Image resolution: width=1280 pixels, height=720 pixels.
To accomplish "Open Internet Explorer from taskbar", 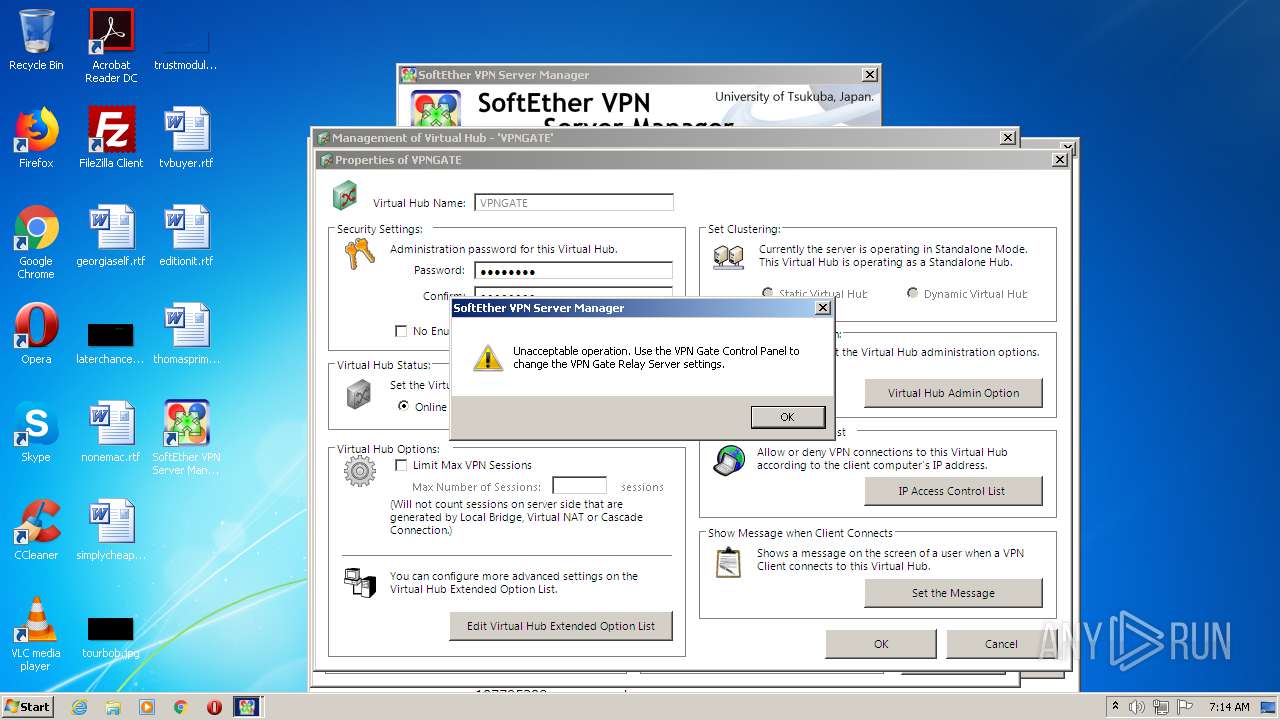I will [x=79, y=707].
